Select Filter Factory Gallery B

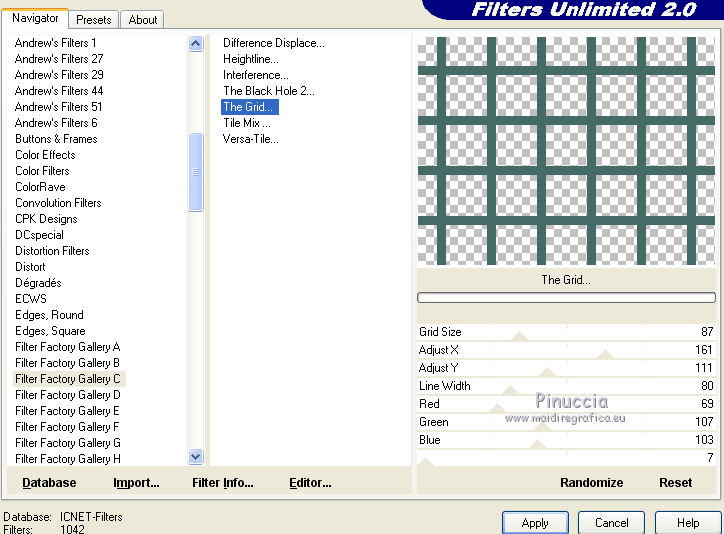(x=67, y=363)
